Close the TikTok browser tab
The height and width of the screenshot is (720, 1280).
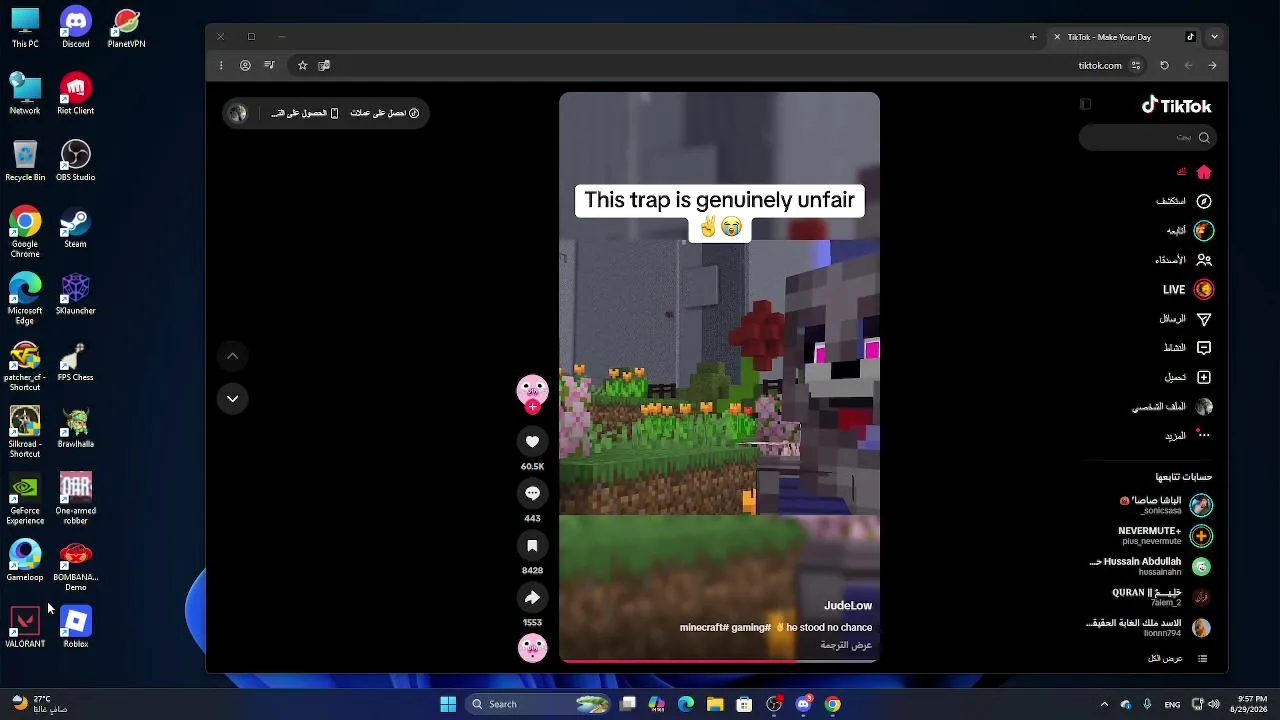1057,37
